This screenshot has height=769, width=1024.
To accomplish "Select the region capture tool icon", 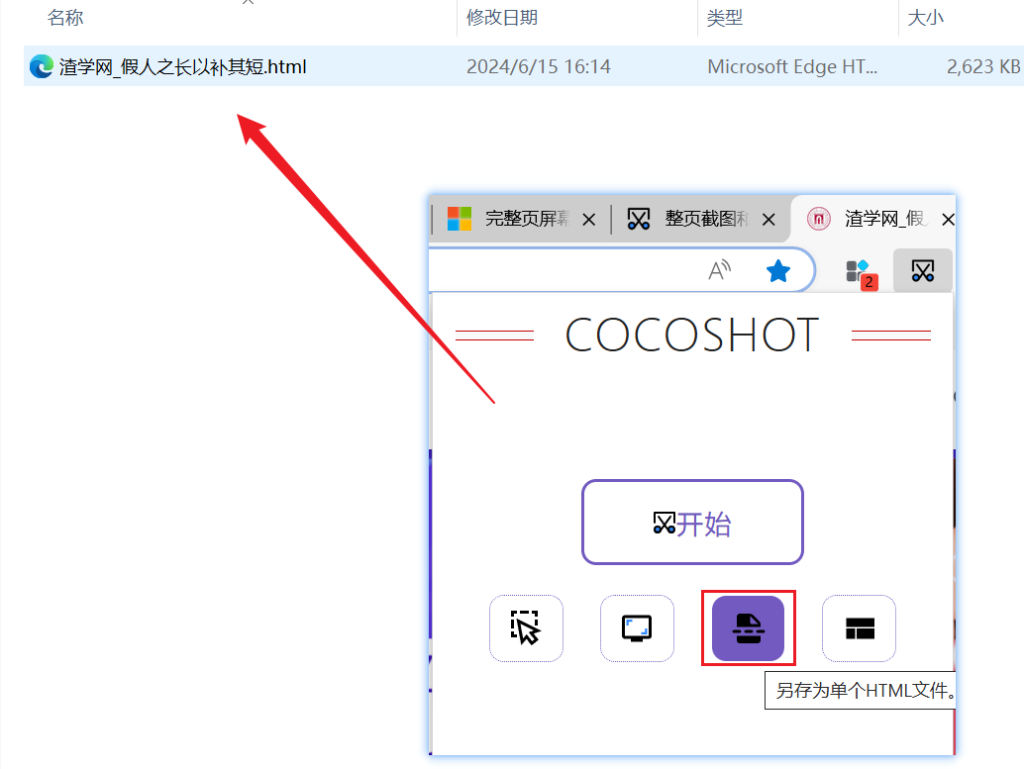I will coord(526,628).
